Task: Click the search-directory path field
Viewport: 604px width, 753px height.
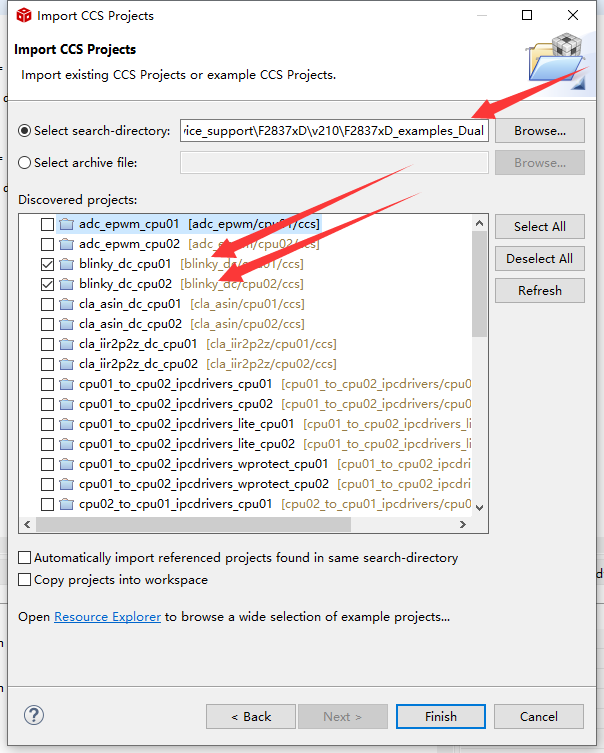Action: pos(334,131)
